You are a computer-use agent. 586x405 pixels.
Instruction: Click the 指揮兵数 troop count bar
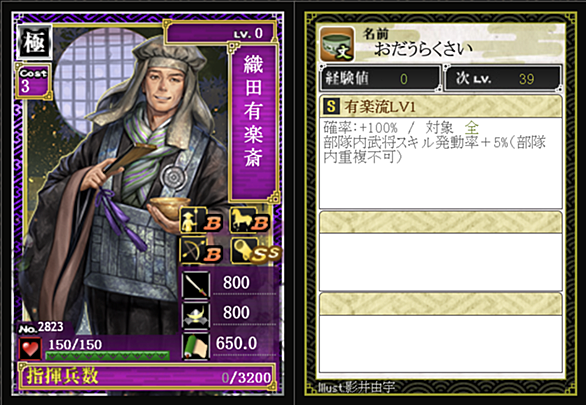(x=147, y=377)
